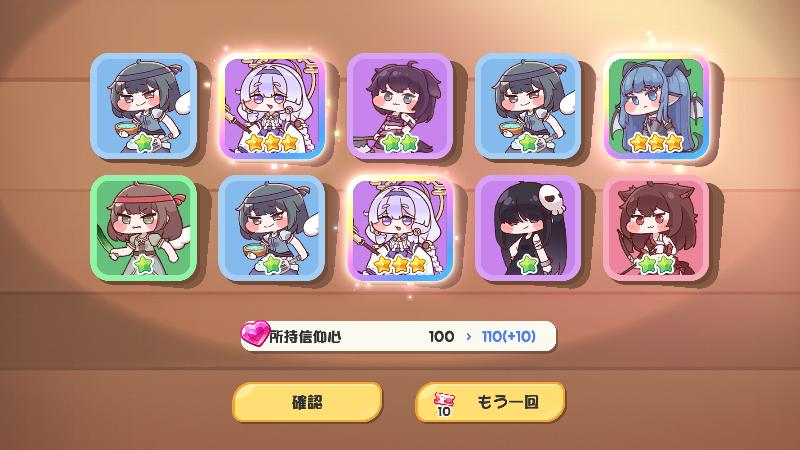
Task: Click the single green star on skull girl card
Action: tap(528, 264)
